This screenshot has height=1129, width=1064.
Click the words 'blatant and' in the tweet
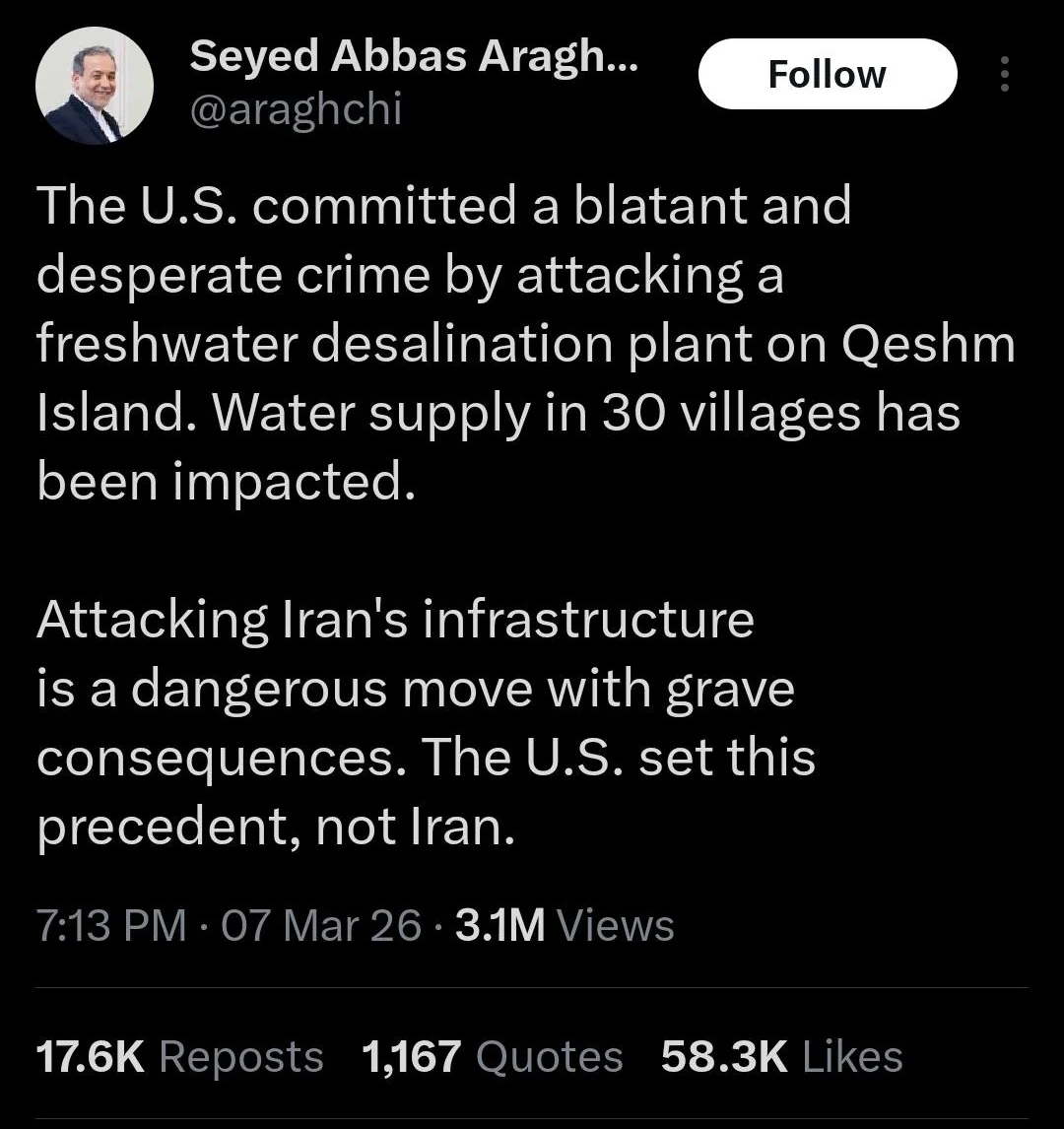(711, 206)
